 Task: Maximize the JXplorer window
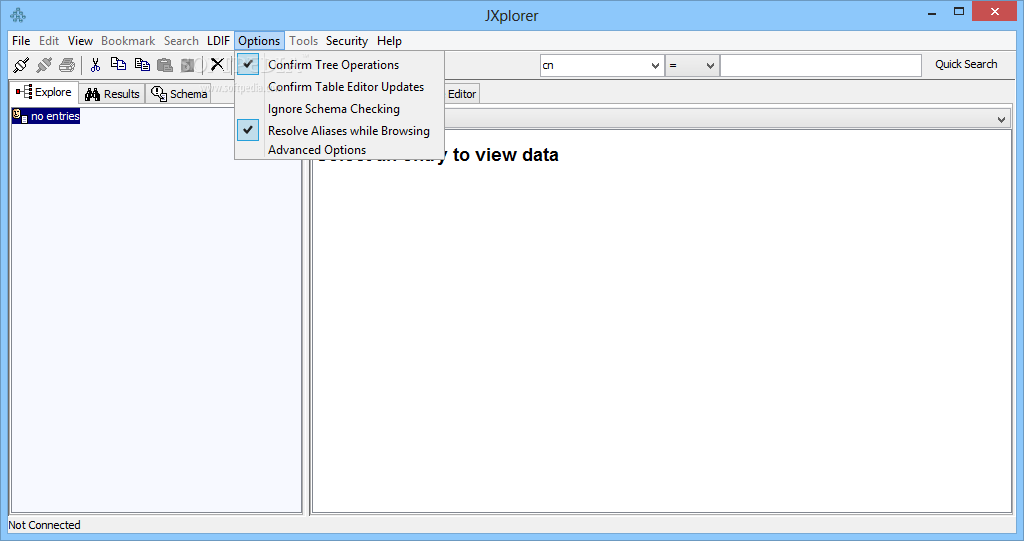click(x=959, y=12)
